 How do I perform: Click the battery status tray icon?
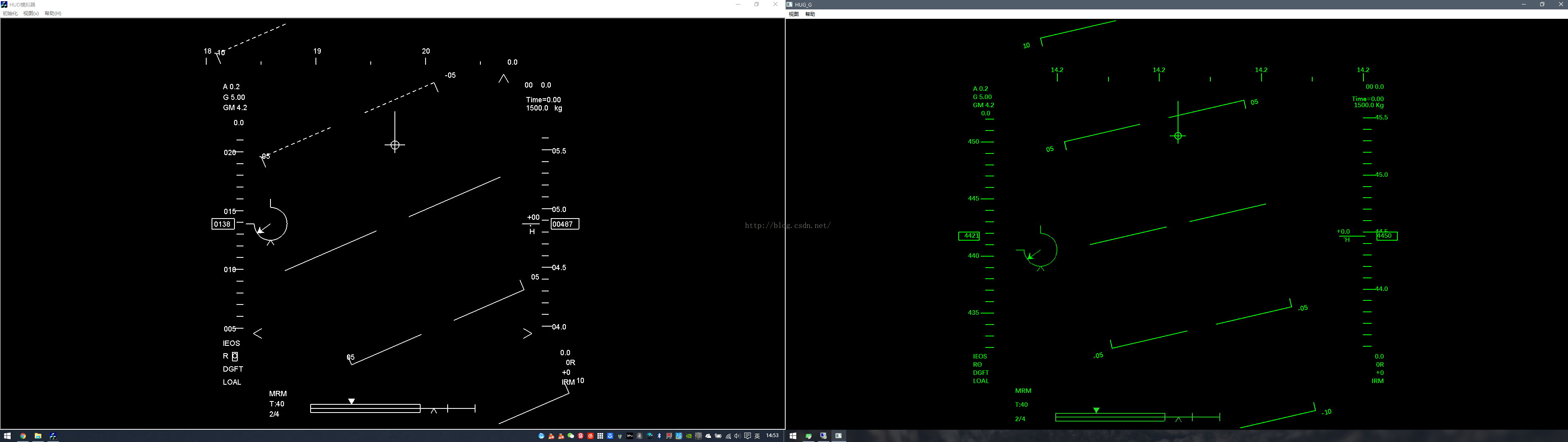(718, 436)
